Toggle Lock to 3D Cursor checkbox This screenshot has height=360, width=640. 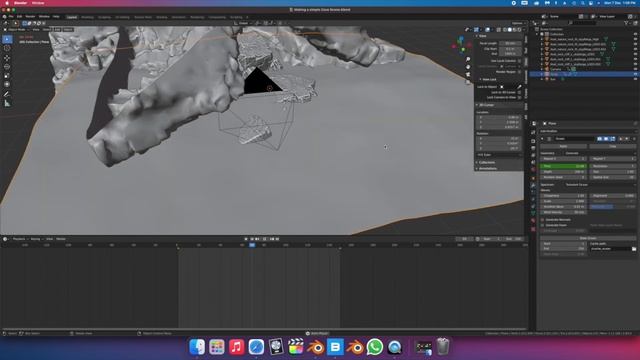click(x=519, y=92)
